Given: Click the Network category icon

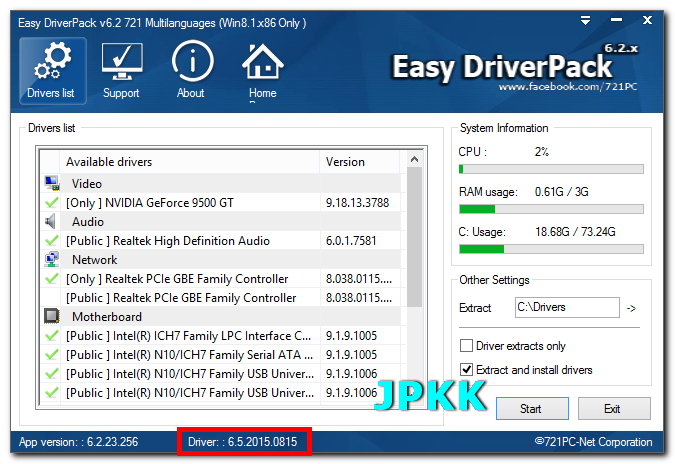Looking at the screenshot, I should [52, 259].
